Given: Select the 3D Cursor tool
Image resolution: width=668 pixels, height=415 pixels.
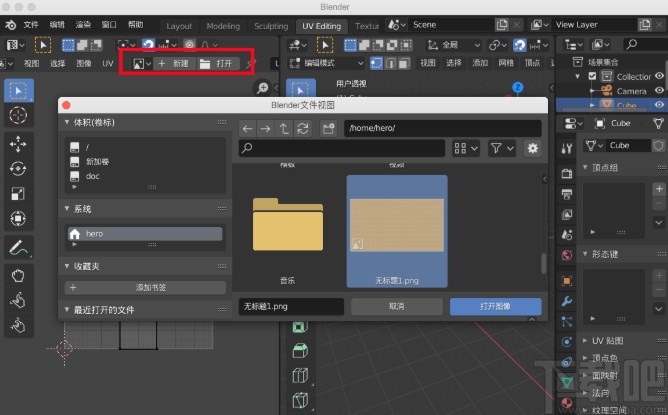Looking at the screenshot, I should point(18,116).
